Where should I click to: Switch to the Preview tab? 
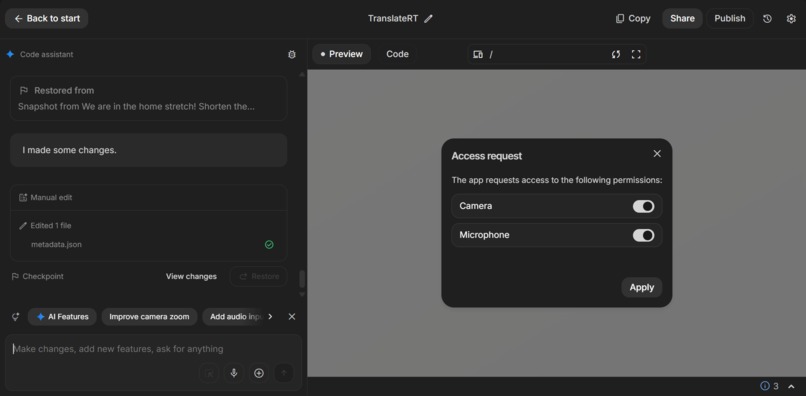point(341,54)
